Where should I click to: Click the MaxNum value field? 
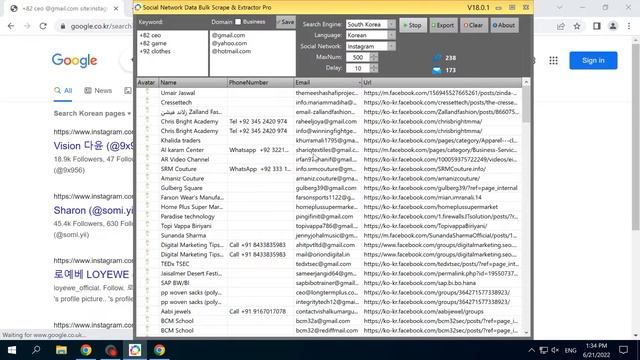(x=358, y=58)
